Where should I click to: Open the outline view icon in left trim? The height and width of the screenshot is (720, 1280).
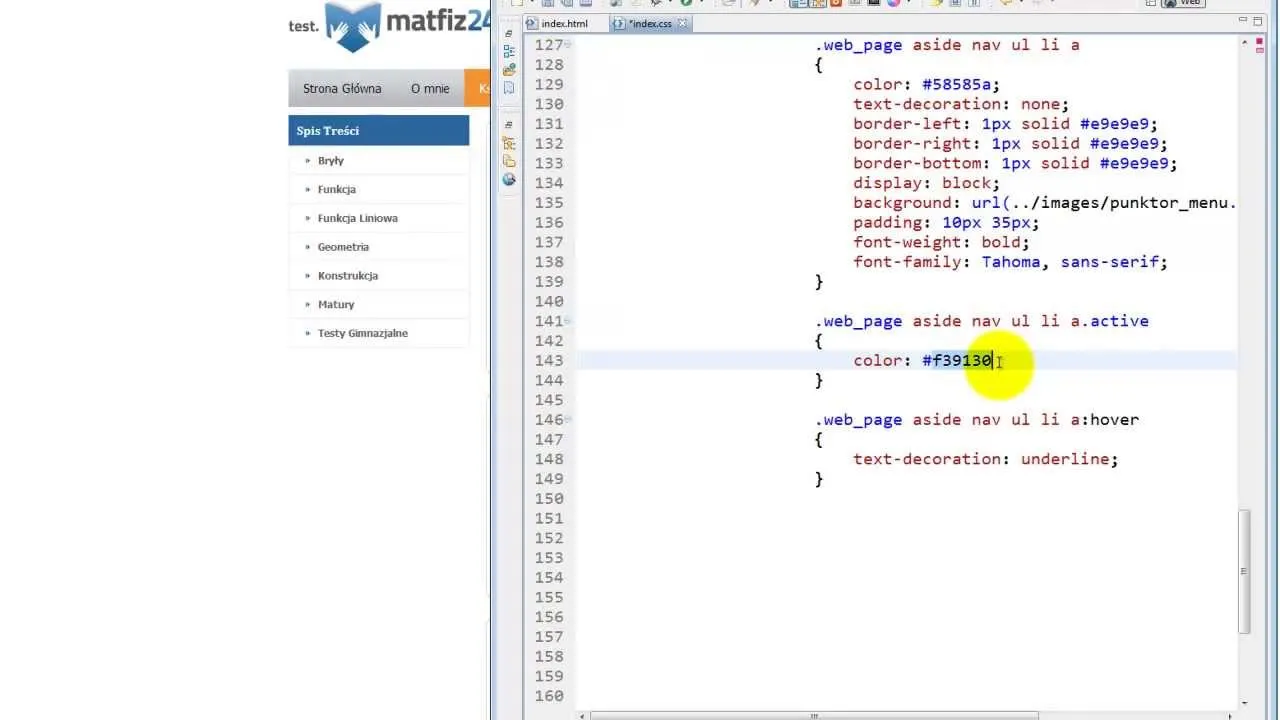click(509, 51)
